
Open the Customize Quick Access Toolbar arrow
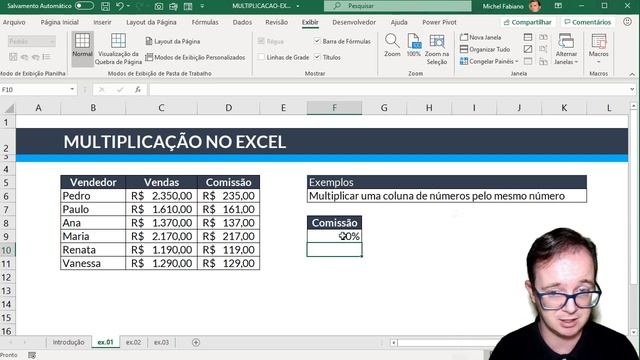click(202, 6)
